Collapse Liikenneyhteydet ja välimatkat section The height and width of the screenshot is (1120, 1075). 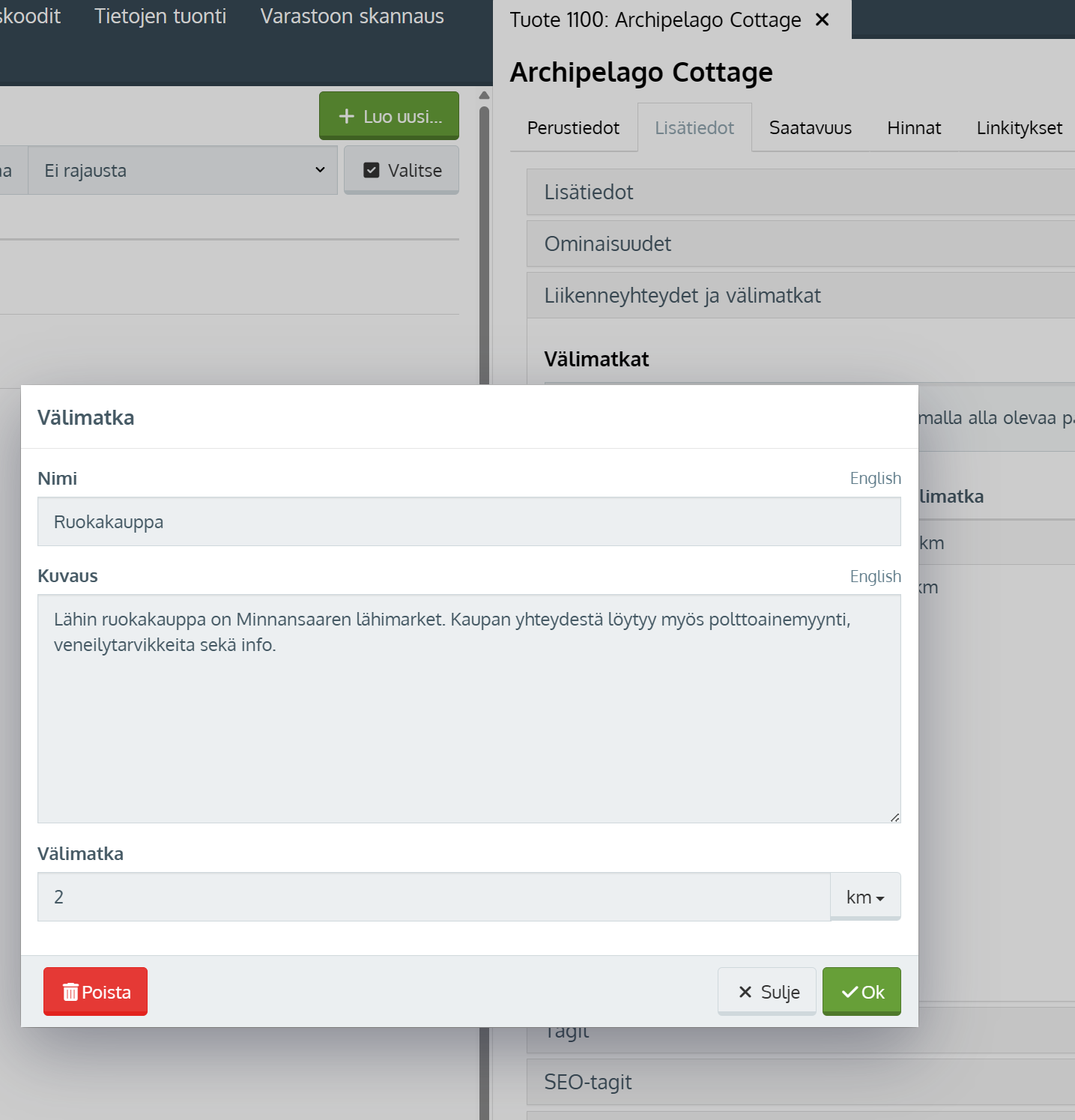point(801,295)
